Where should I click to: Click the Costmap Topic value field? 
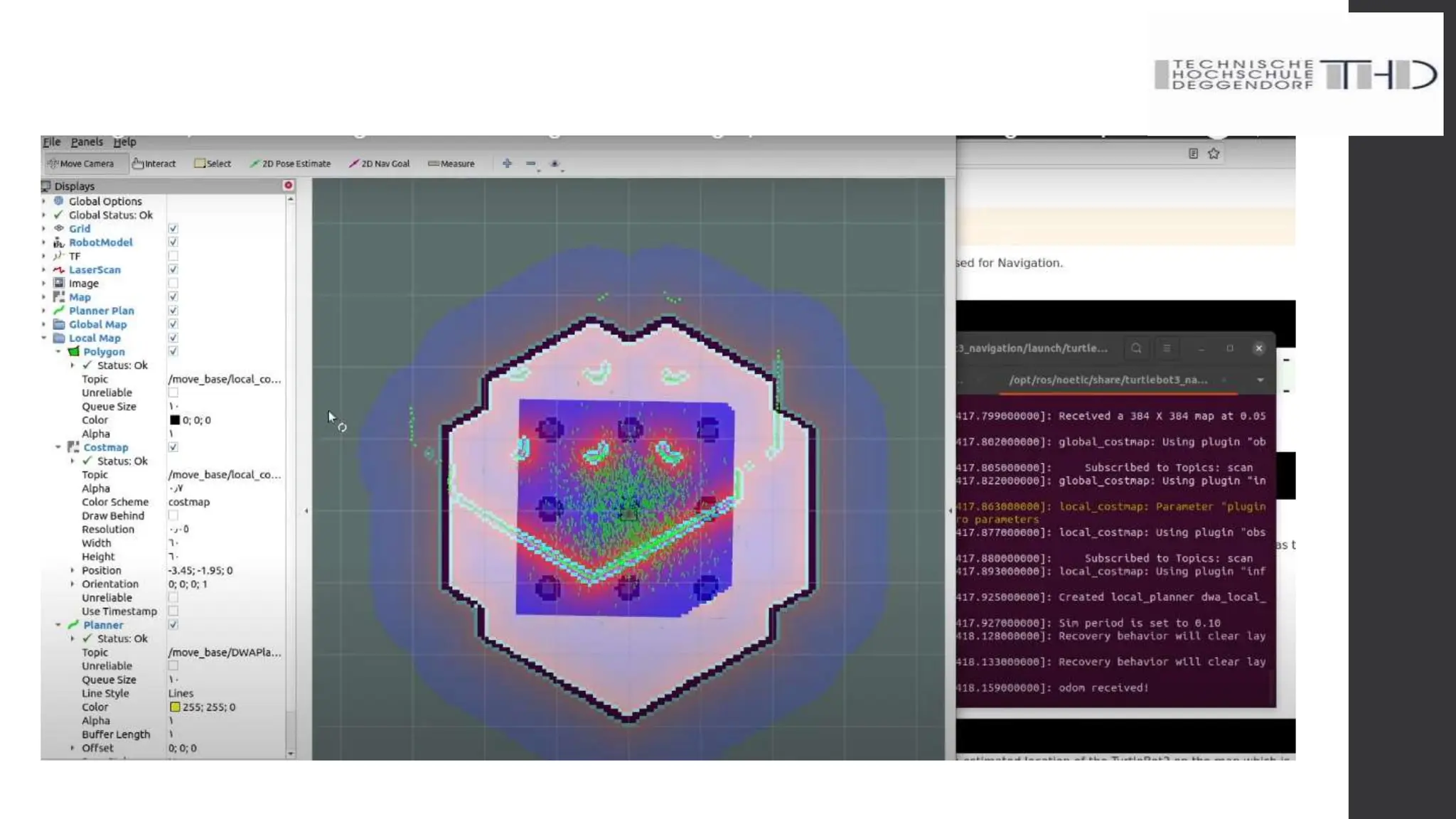tap(224, 475)
